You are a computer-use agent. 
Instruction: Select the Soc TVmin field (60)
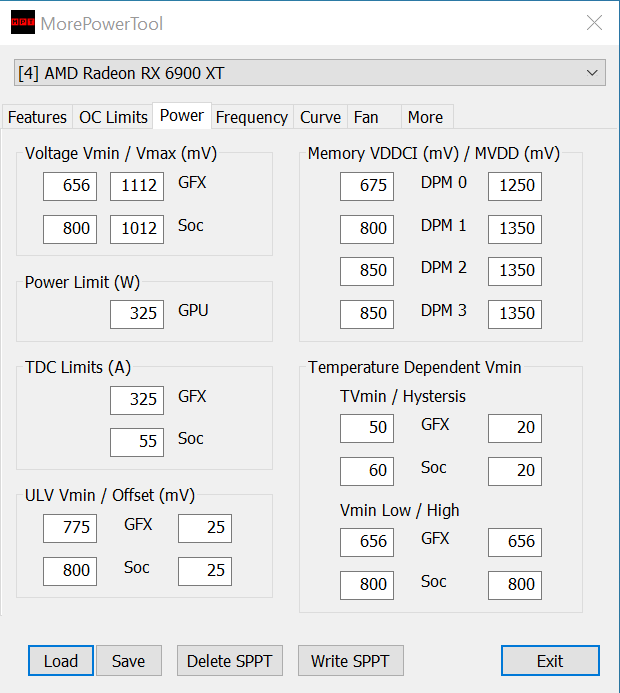click(x=367, y=471)
